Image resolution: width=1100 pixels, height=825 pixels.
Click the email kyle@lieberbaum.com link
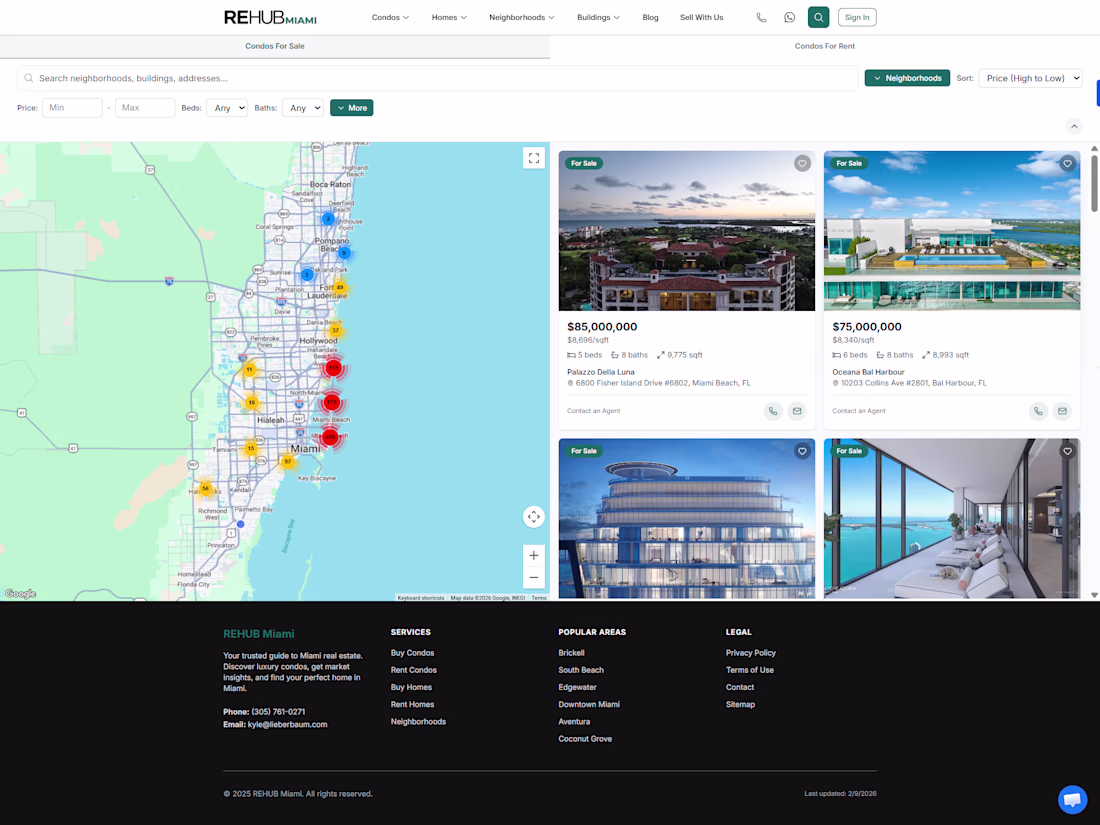coord(288,725)
